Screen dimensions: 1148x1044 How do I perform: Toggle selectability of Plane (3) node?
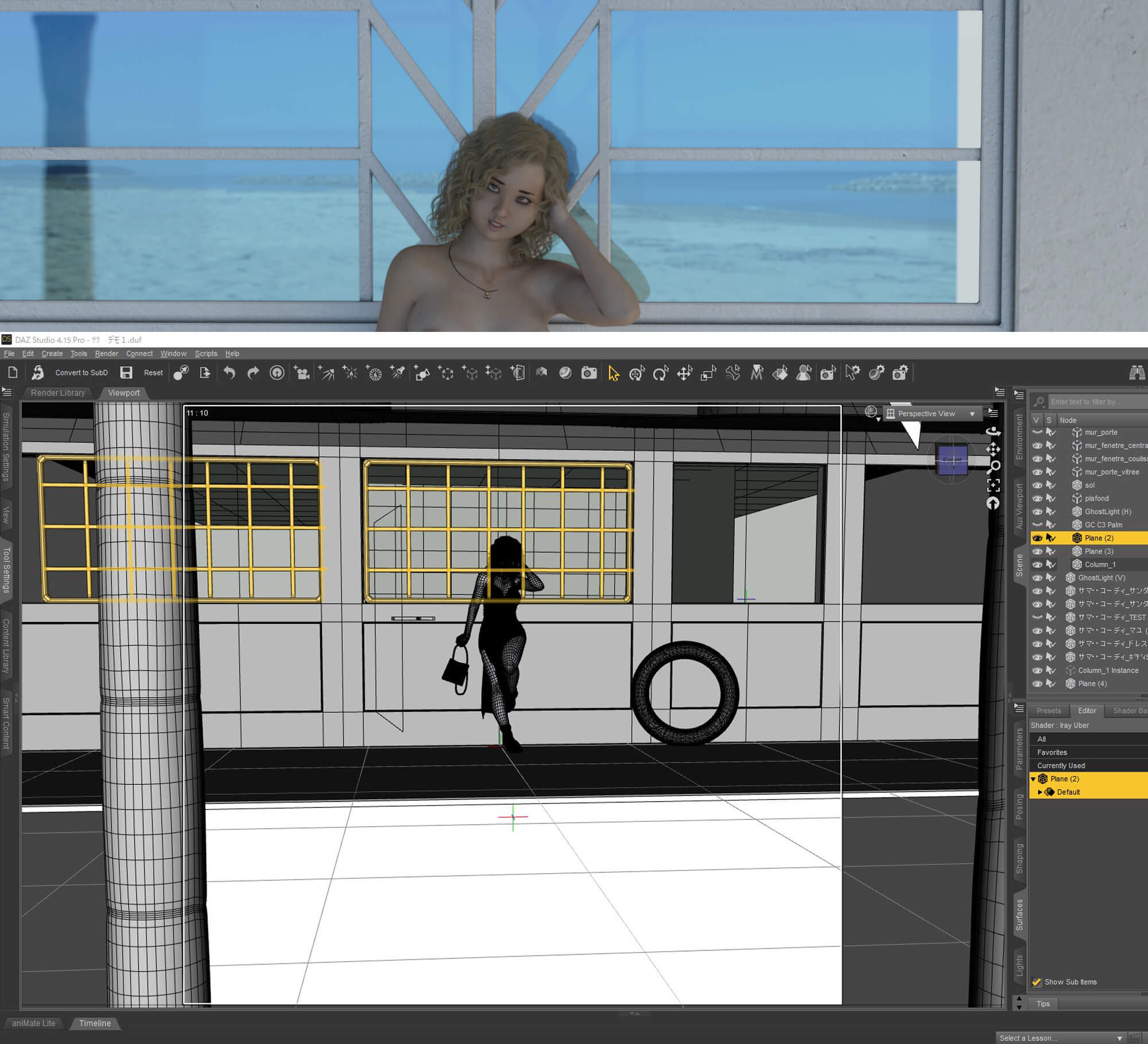pyautogui.click(x=1051, y=551)
